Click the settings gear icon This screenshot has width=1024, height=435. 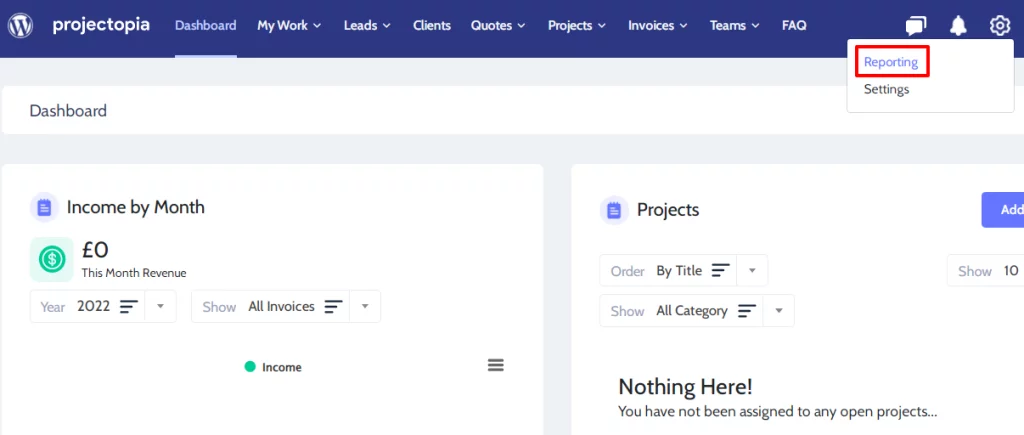[999, 26]
